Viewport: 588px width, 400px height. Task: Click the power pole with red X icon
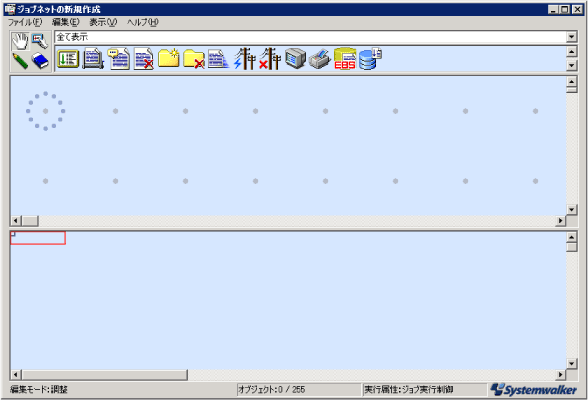pos(270,58)
